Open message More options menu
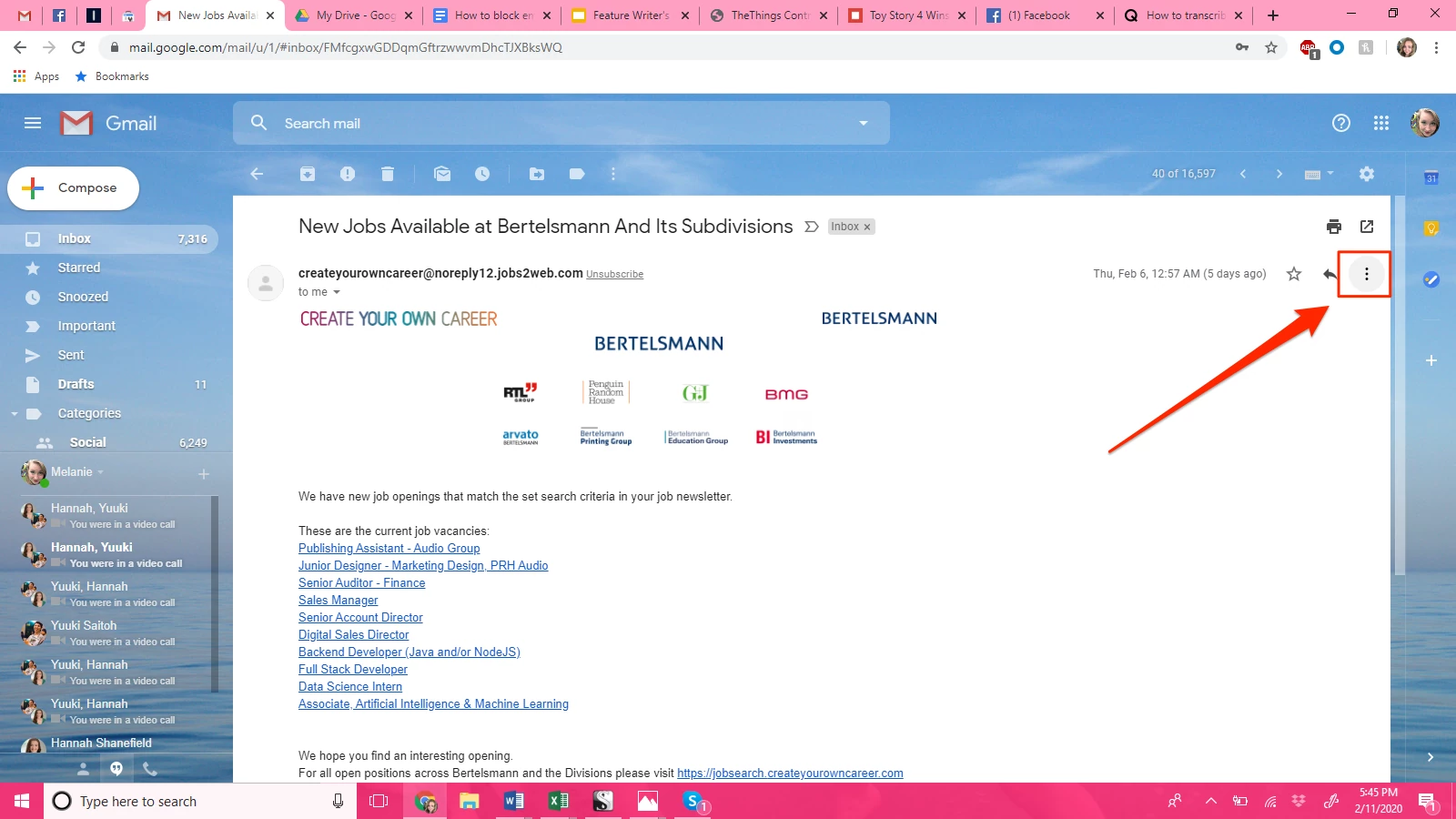The width and height of the screenshot is (1456, 819). (x=1367, y=274)
